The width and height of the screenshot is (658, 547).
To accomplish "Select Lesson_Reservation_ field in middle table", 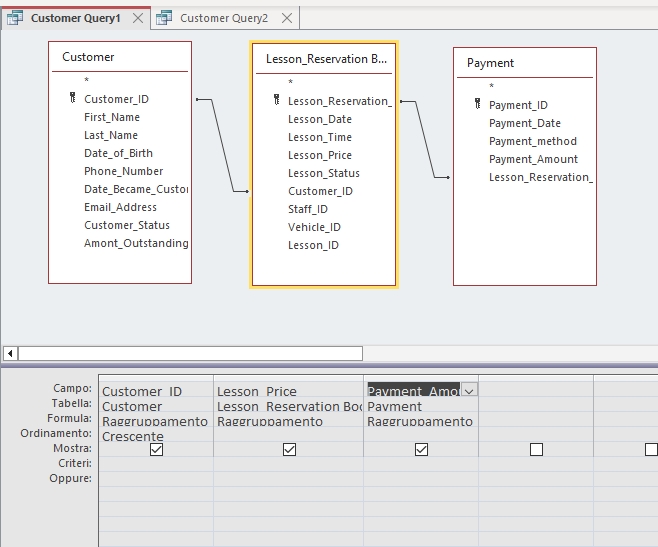I will click(339, 101).
